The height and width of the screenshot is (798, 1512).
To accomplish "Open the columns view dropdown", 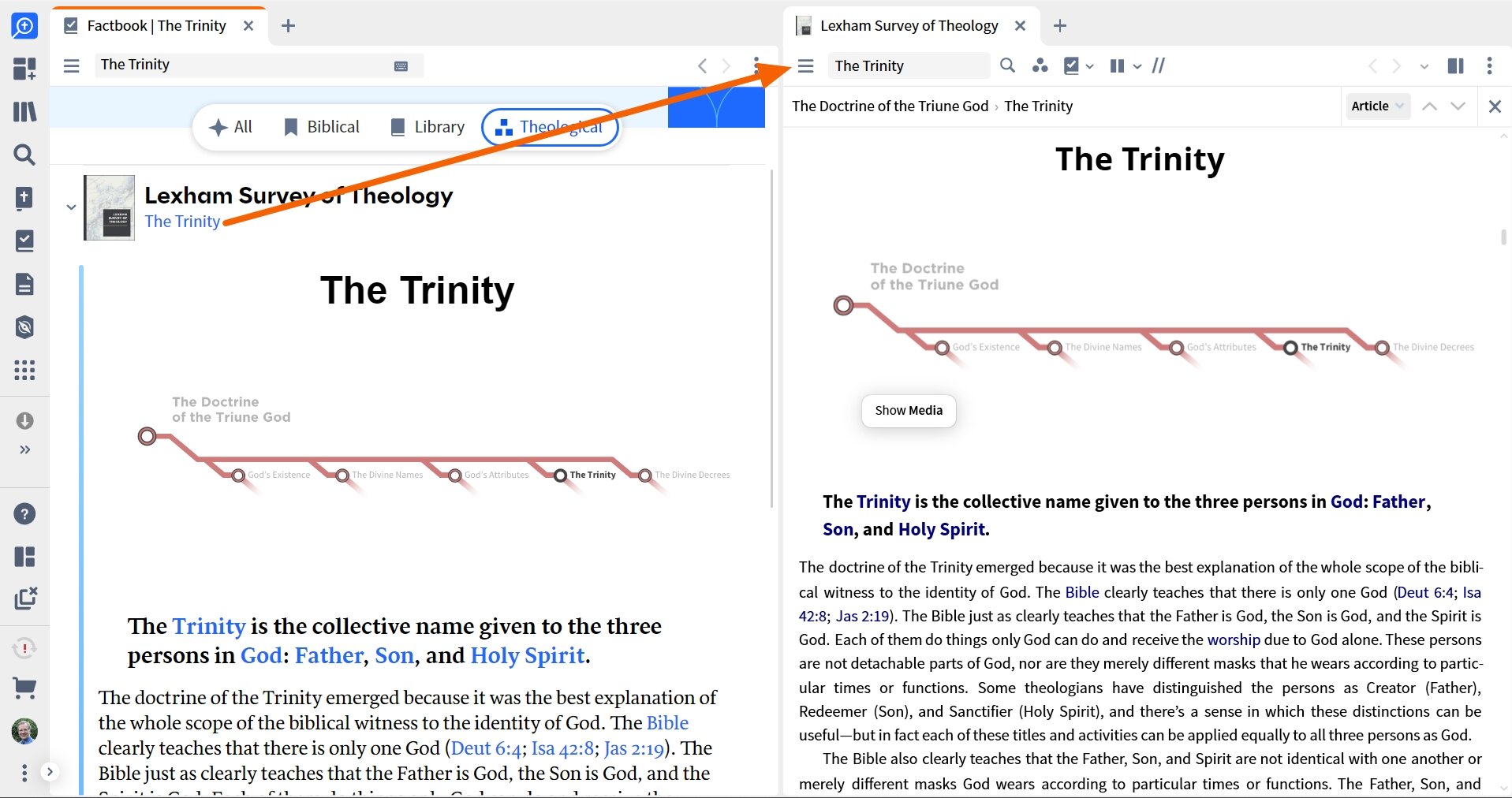I will 1126,66.
